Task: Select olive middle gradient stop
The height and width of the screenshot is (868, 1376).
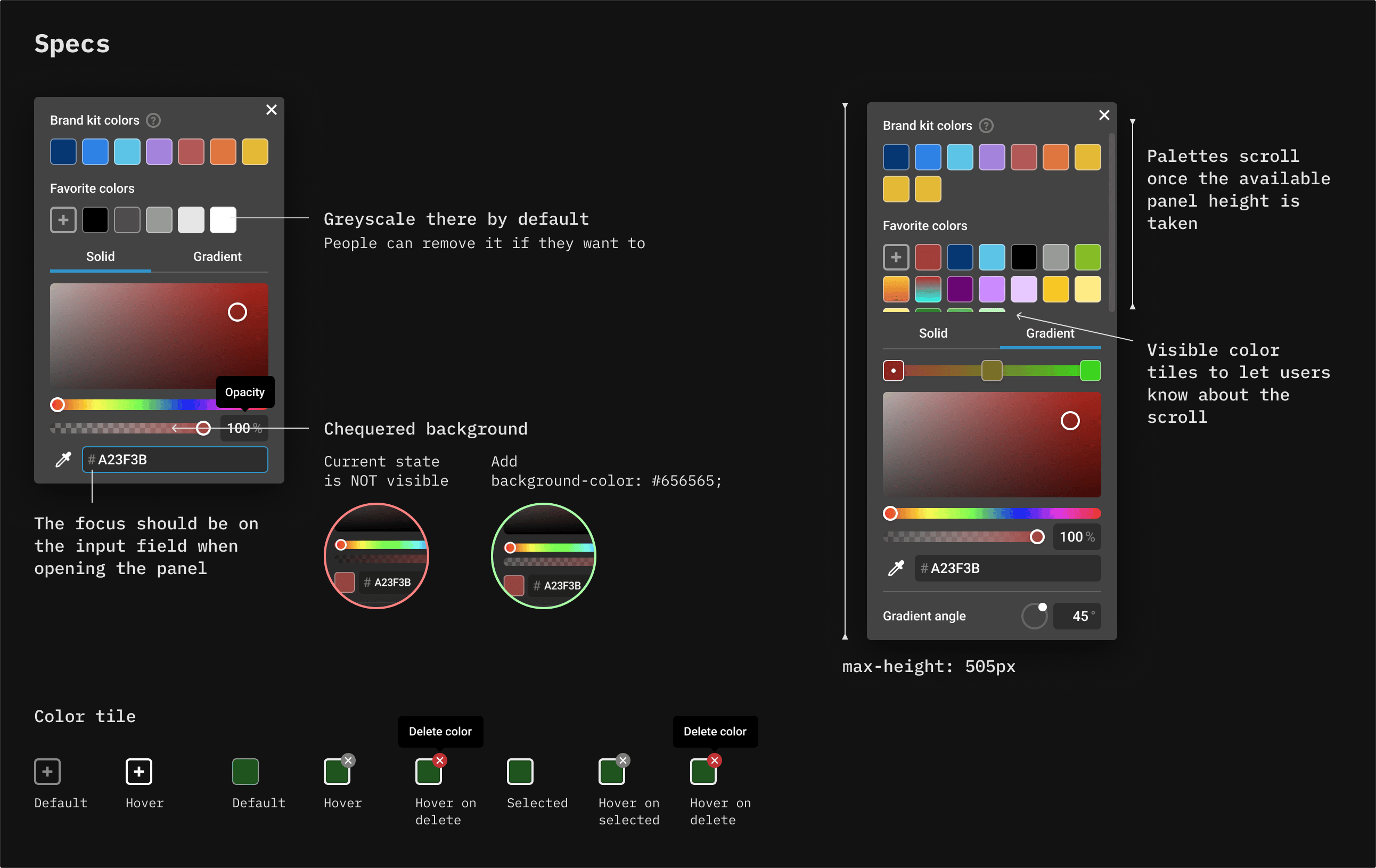Action: tap(992, 371)
